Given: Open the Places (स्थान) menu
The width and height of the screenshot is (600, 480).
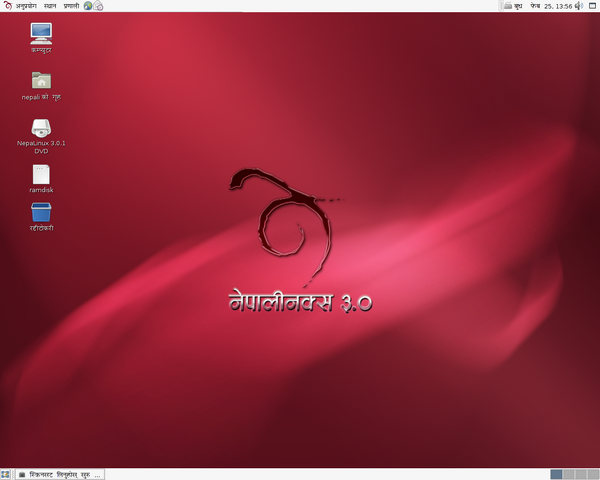Looking at the screenshot, I should click(x=50, y=6).
